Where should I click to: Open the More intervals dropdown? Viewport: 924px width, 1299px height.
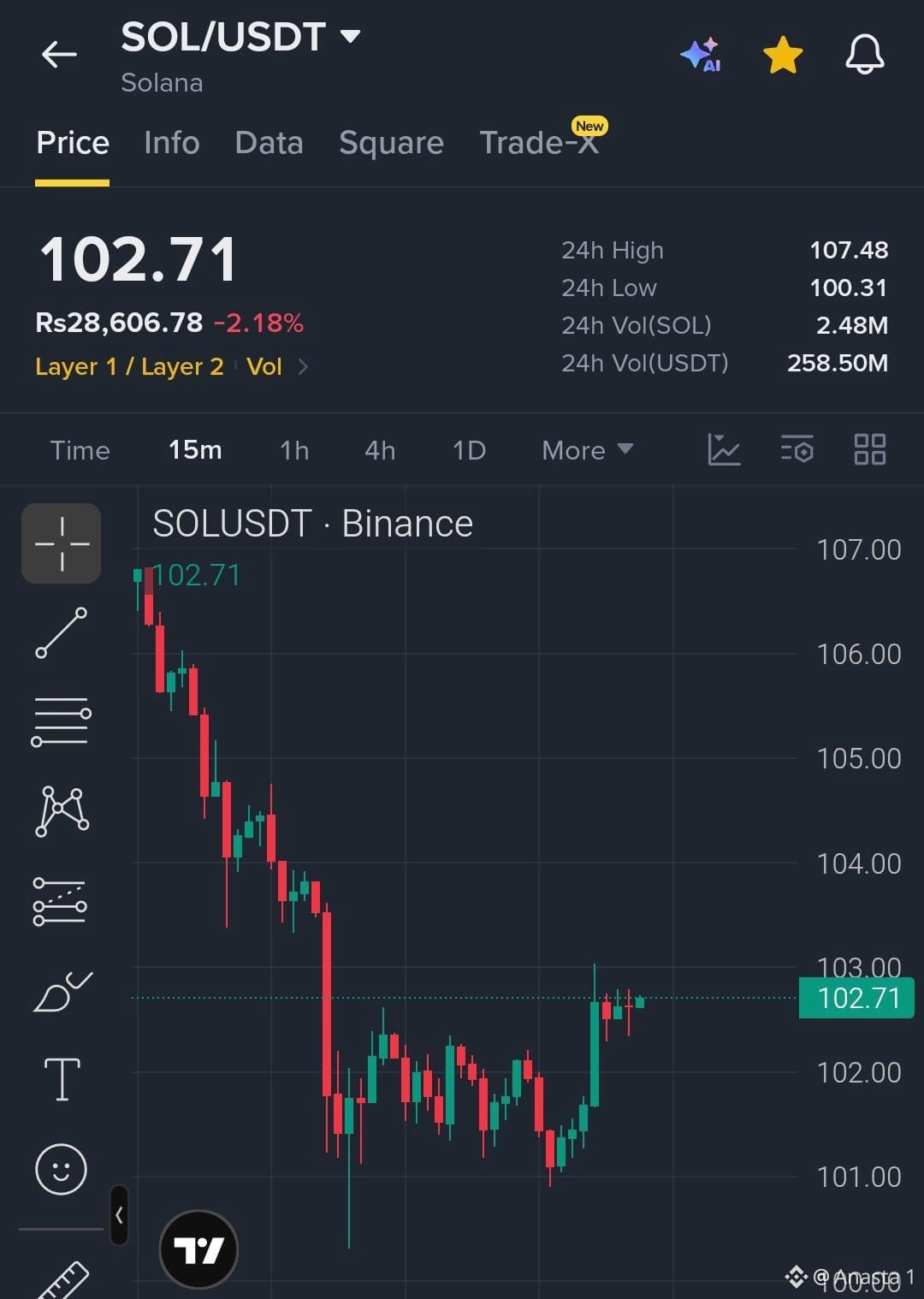587,450
